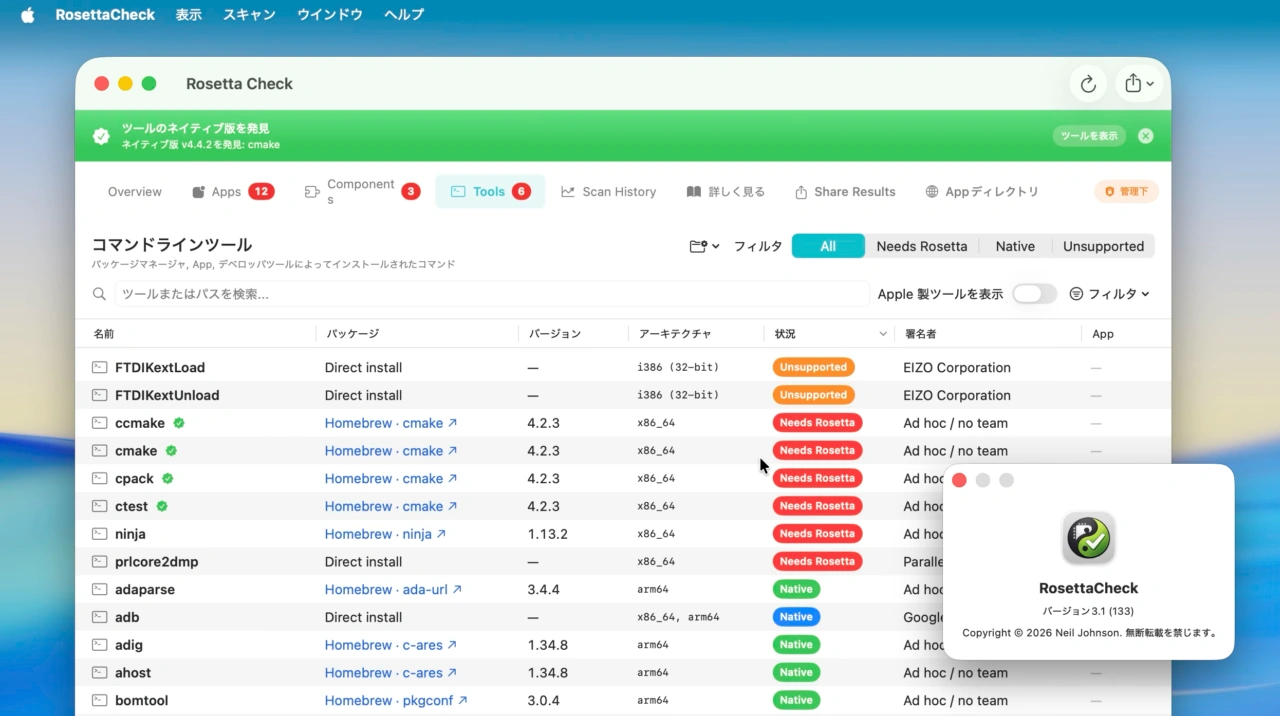Click the green checkmark seal in banner
Viewport: 1280px width, 716px height.
point(101,136)
